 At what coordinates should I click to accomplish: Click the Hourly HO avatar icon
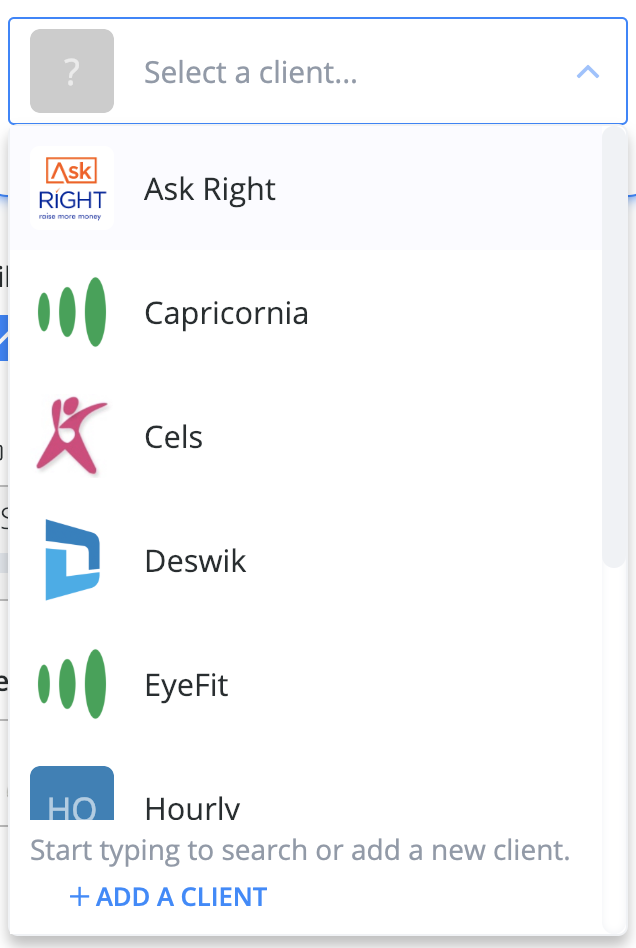72,793
